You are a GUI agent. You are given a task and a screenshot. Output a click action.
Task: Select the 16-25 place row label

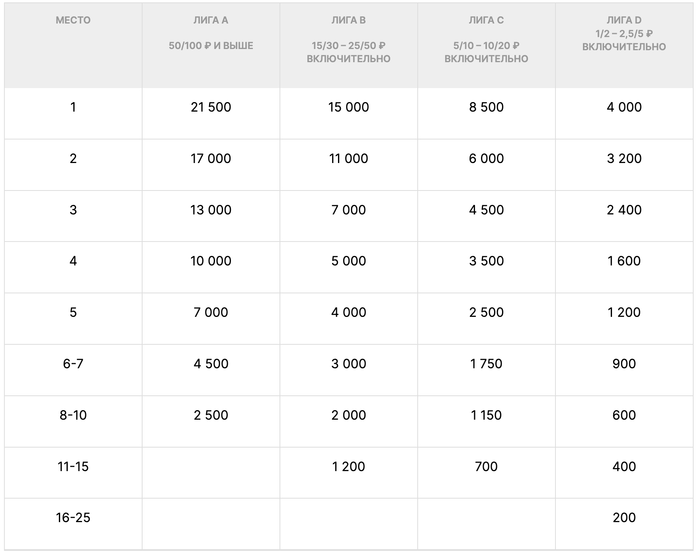tap(73, 518)
